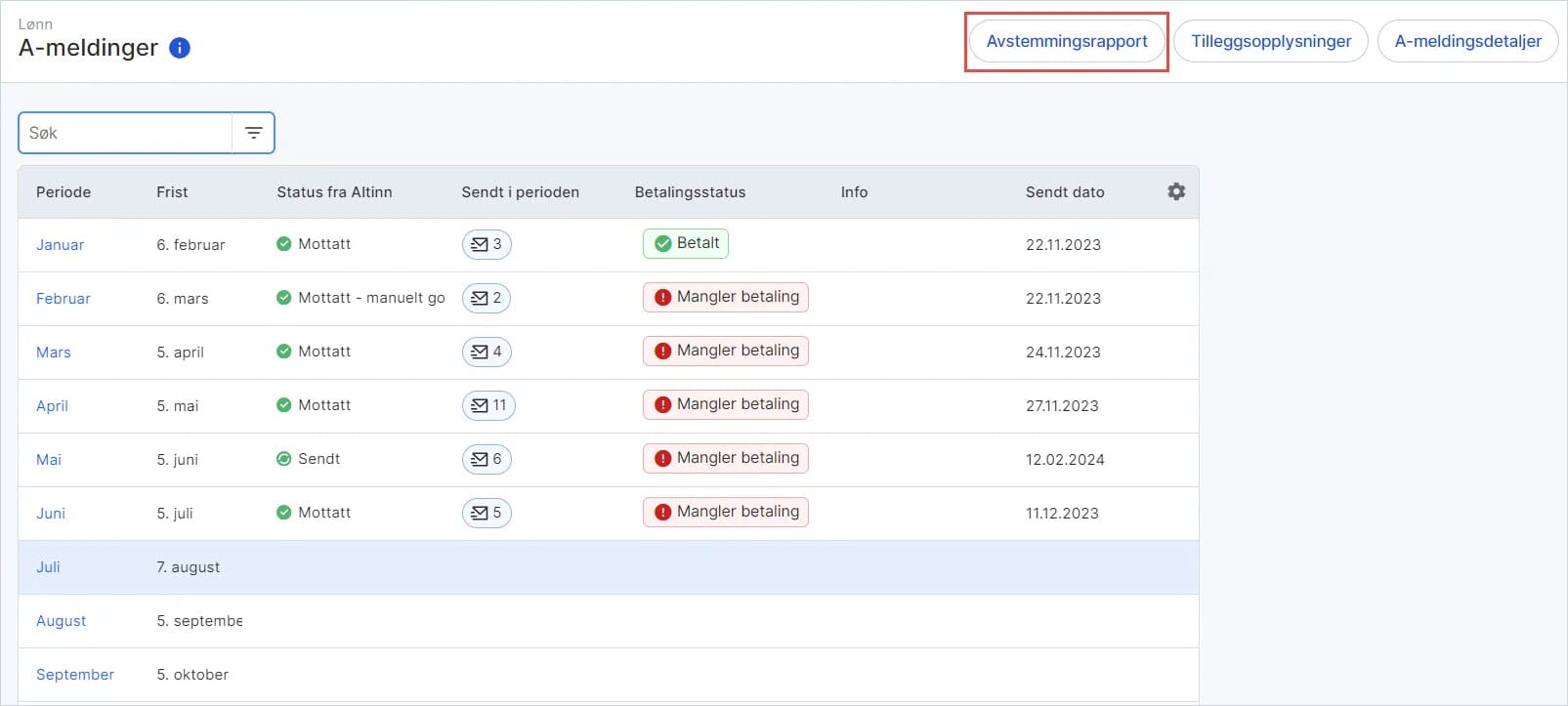Screen dimensions: 1568x706
Task: Open the 2 sent messages badge for Februar
Action: pyautogui.click(x=487, y=298)
